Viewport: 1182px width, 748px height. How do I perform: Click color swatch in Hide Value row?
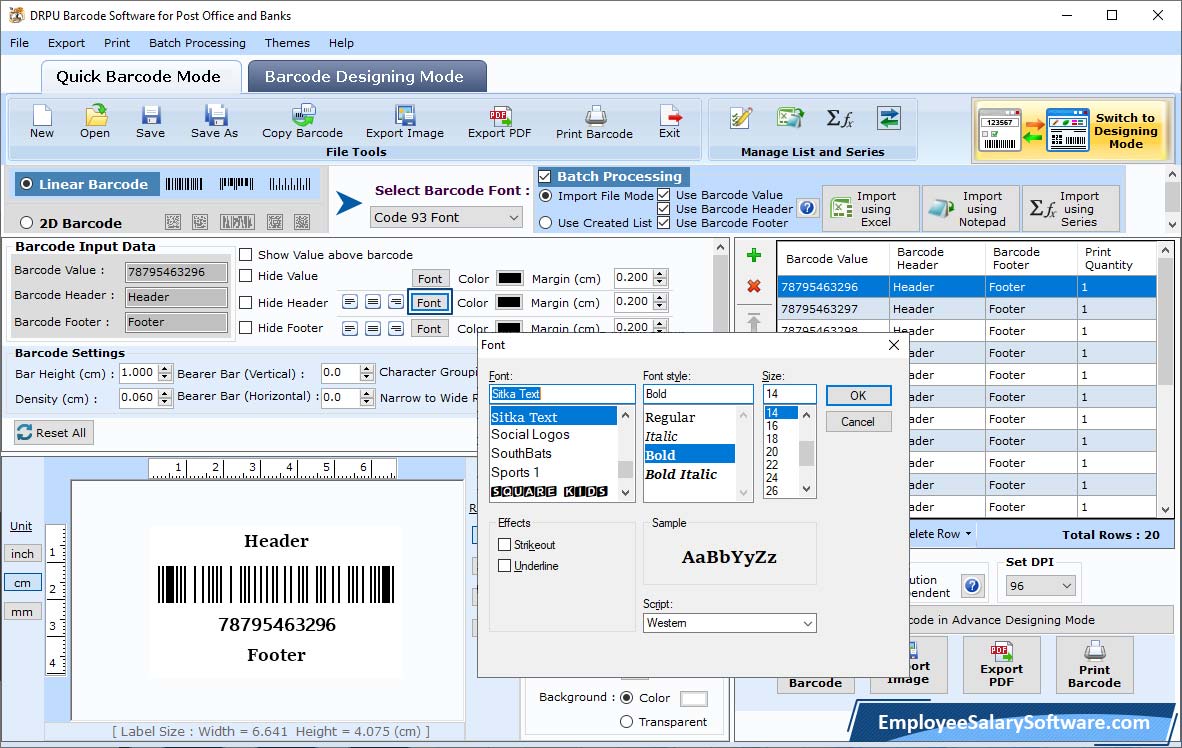pyautogui.click(x=510, y=278)
